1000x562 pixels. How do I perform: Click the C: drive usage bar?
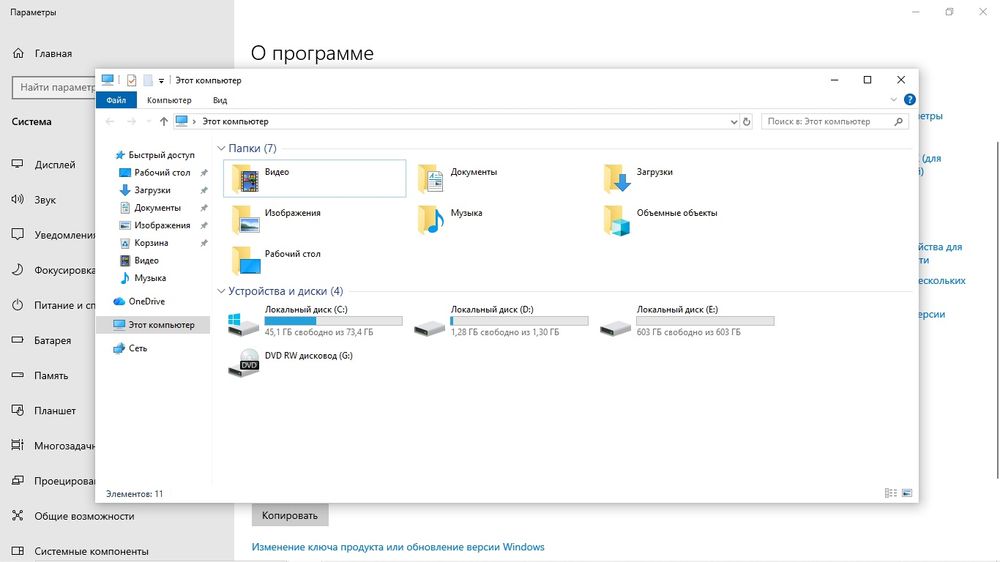pyautogui.click(x=334, y=321)
